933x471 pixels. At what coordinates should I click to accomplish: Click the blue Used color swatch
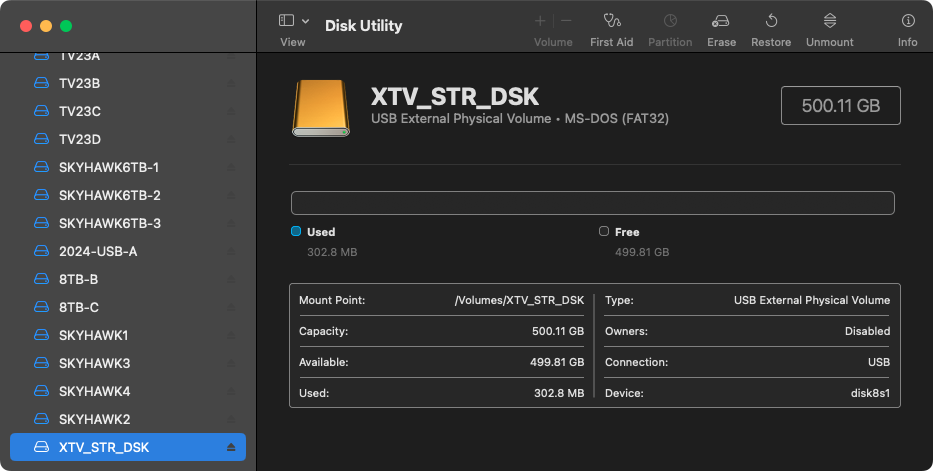click(x=296, y=231)
